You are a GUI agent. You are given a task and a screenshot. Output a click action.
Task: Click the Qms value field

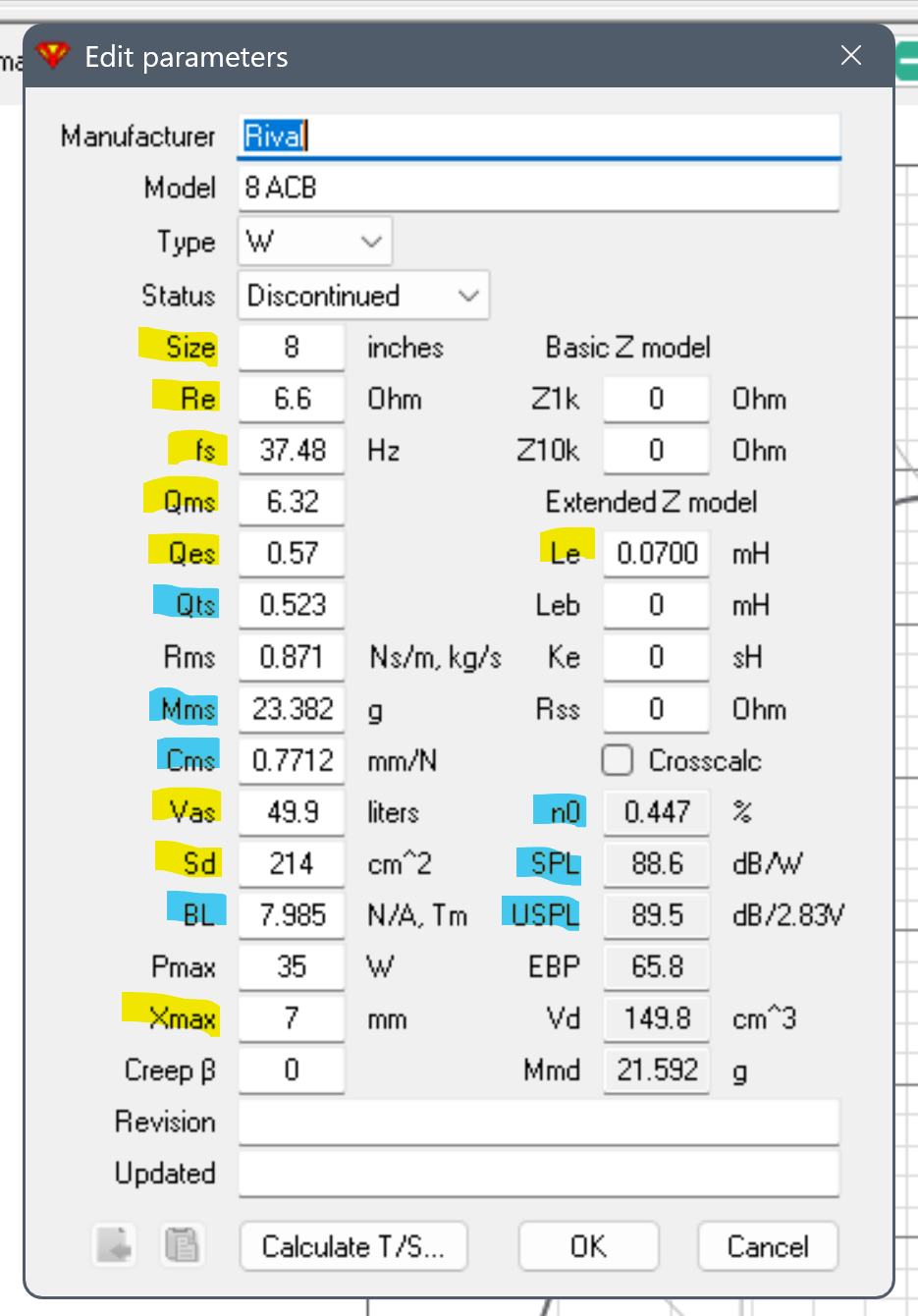click(292, 502)
